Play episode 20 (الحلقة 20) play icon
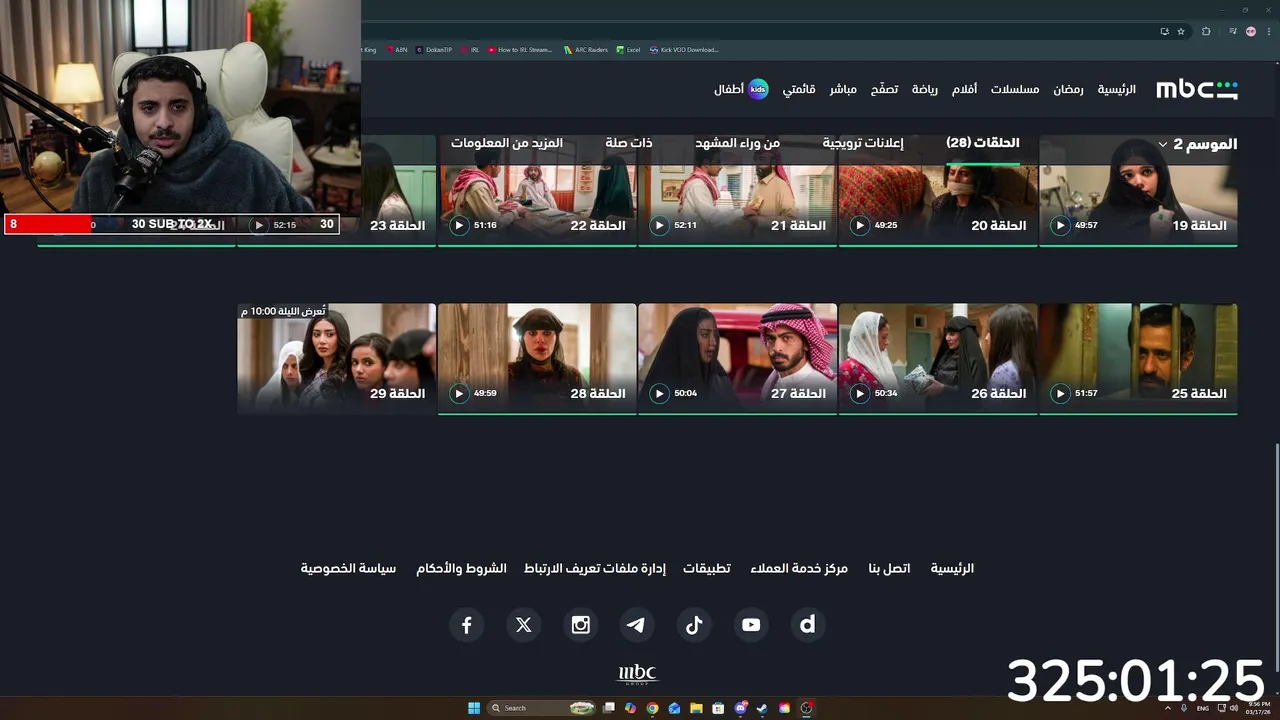The width and height of the screenshot is (1280, 720). point(860,226)
